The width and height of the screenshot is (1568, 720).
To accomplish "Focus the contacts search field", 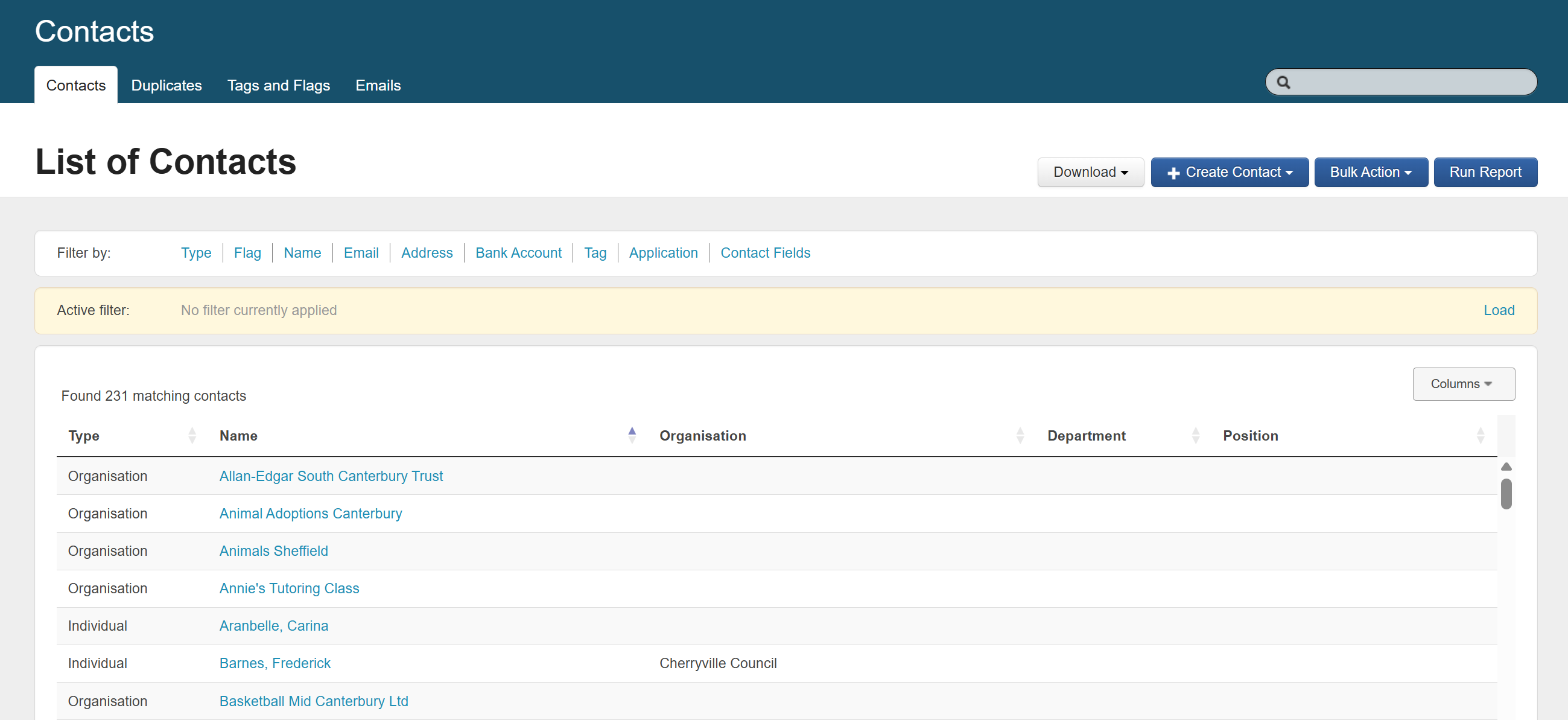I will pyautogui.click(x=1401, y=82).
